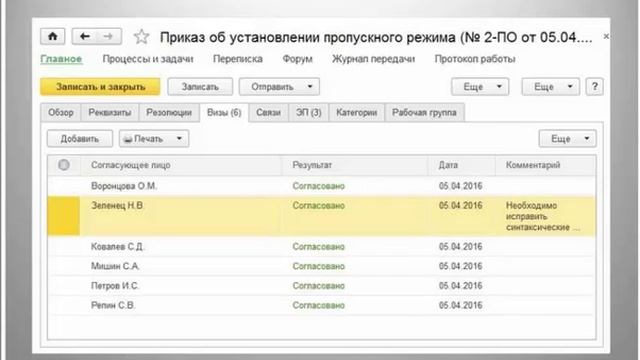
Task: Click the printer icon on Печать button
Action: (128, 139)
